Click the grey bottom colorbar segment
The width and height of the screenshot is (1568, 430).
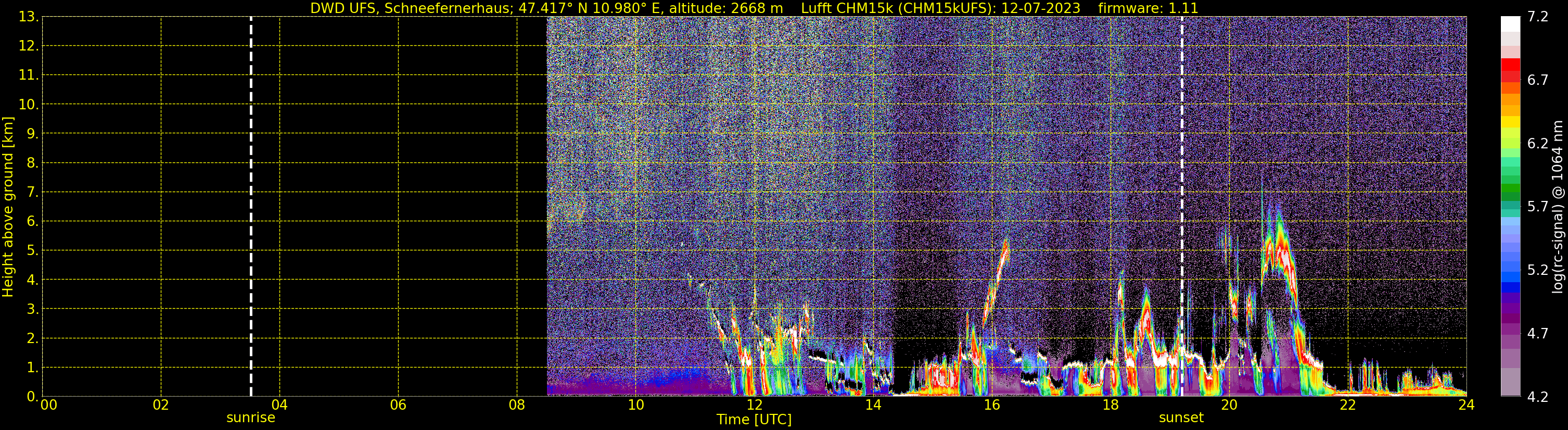[1510, 384]
